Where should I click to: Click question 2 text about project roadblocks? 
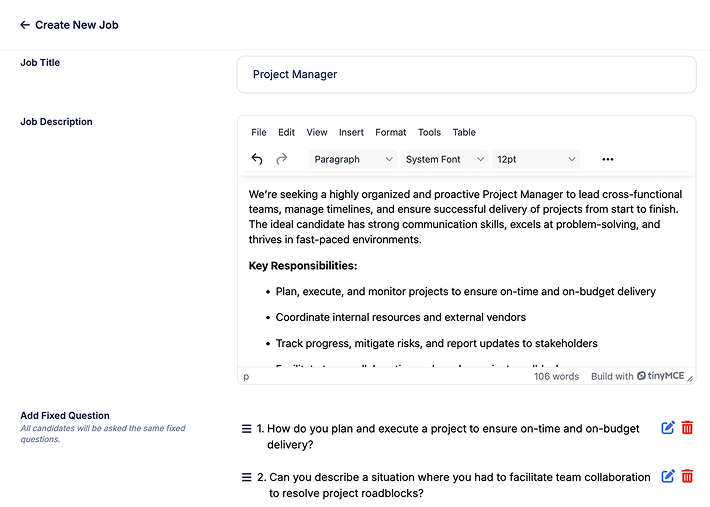click(460, 485)
